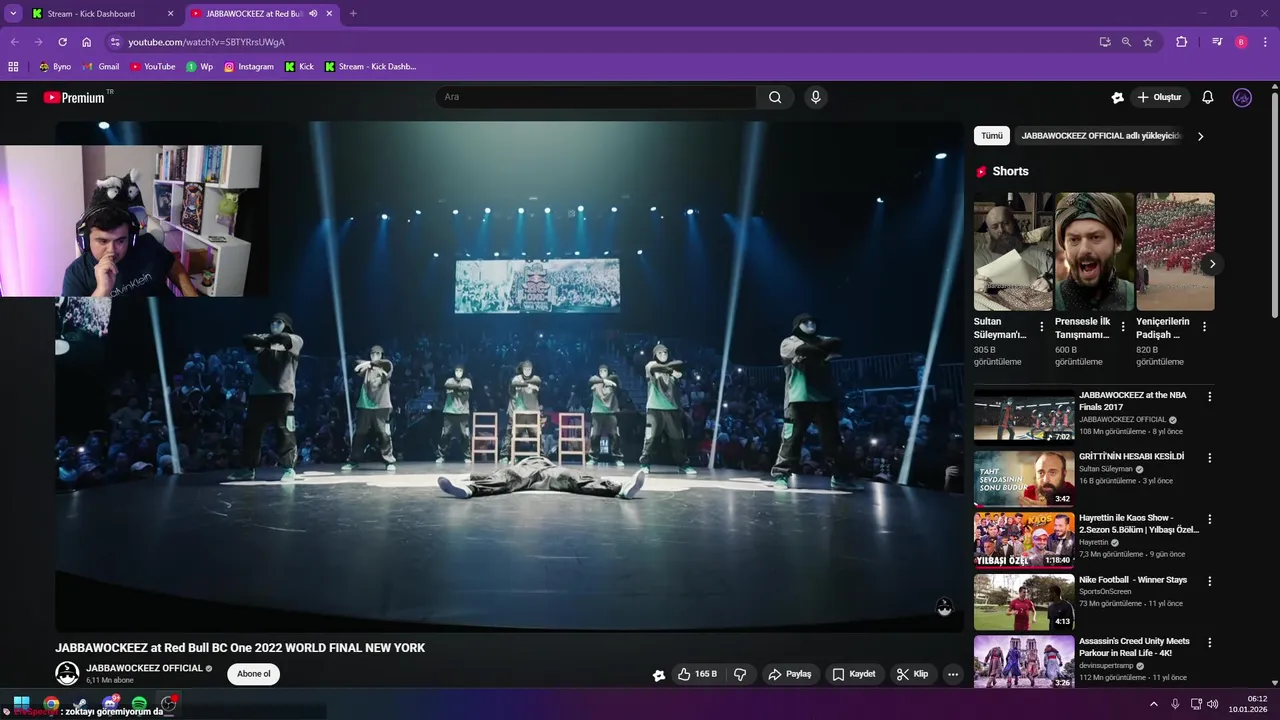The image size is (1280, 720).
Task: Click the address bar URL
Action: (x=206, y=42)
